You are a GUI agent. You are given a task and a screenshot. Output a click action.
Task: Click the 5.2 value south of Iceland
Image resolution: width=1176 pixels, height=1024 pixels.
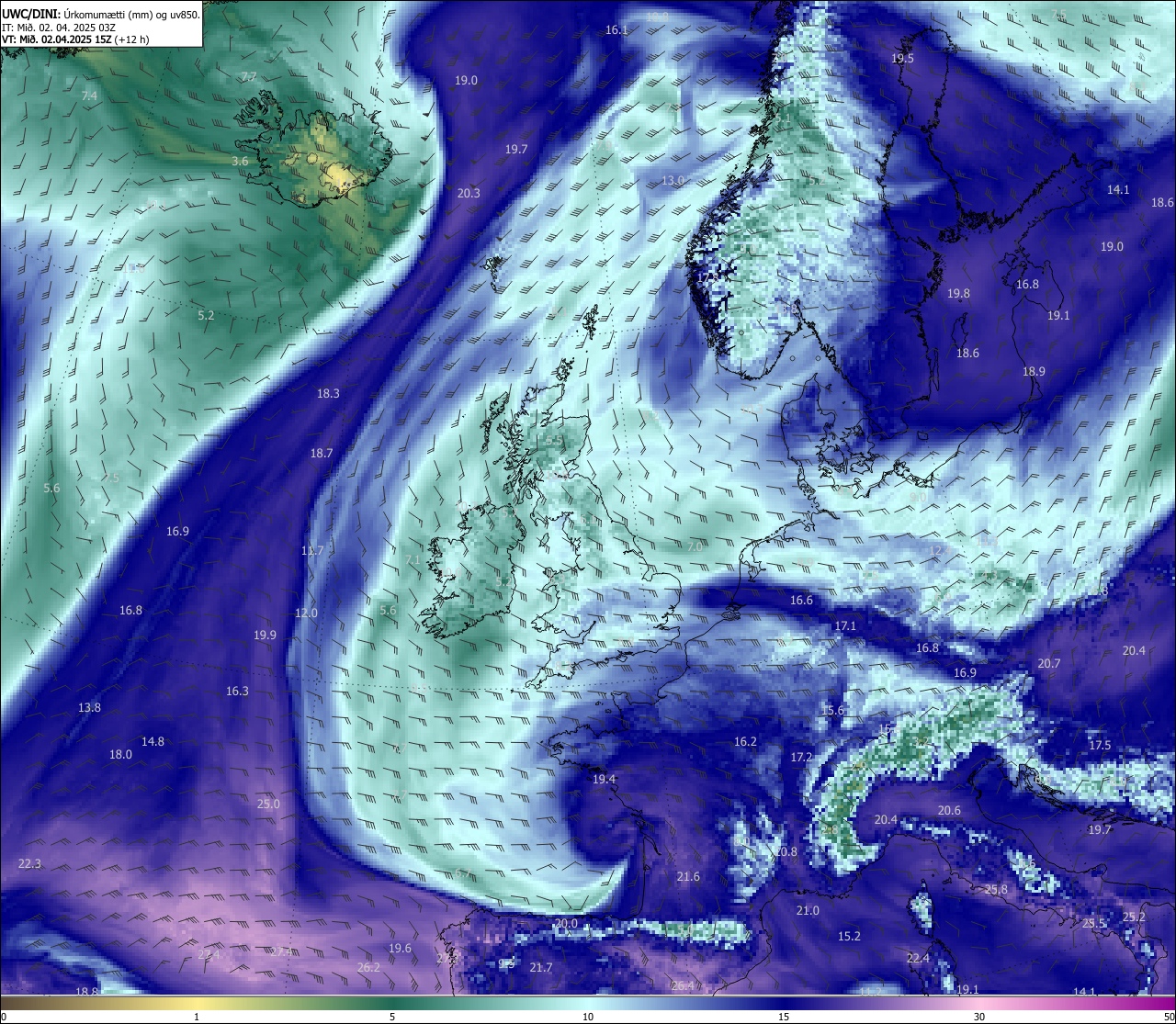(x=206, y=315)
